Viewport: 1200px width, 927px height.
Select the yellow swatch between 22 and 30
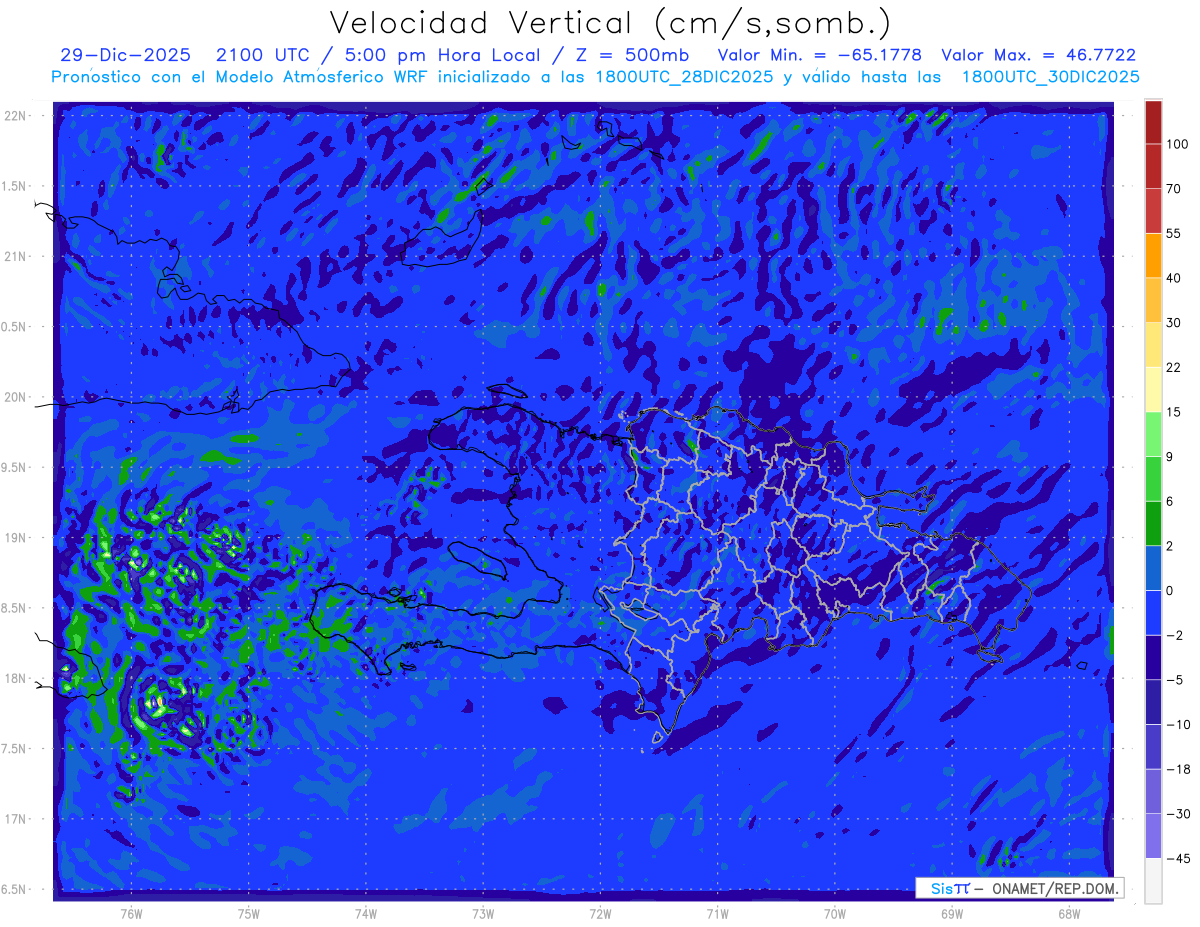click(x=1153, y=344)
